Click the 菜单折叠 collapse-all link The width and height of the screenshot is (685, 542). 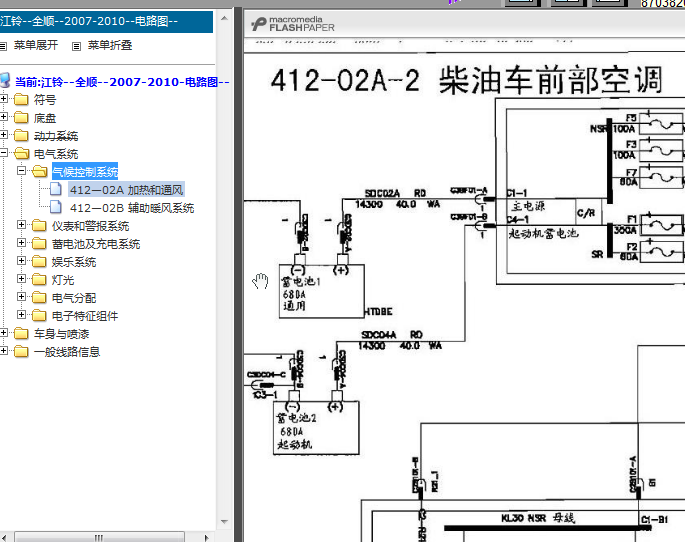tap(110, 45)
